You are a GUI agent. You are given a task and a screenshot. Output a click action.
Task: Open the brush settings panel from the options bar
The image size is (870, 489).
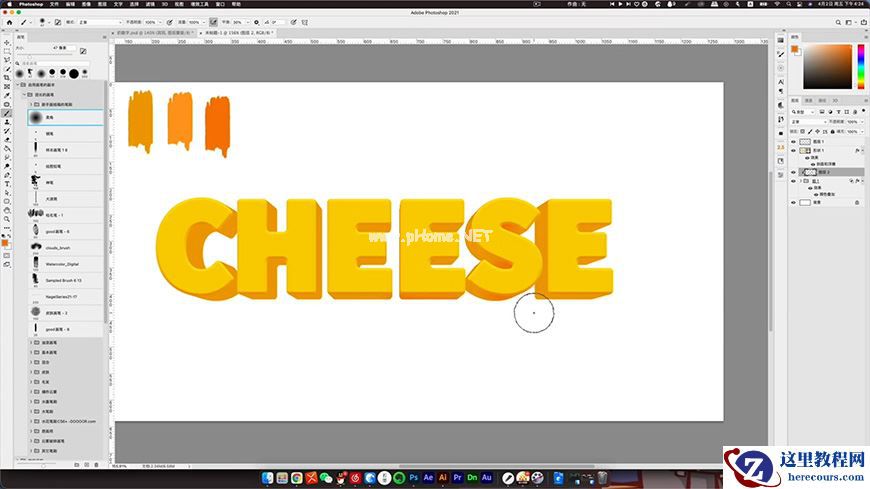[58, 22]
